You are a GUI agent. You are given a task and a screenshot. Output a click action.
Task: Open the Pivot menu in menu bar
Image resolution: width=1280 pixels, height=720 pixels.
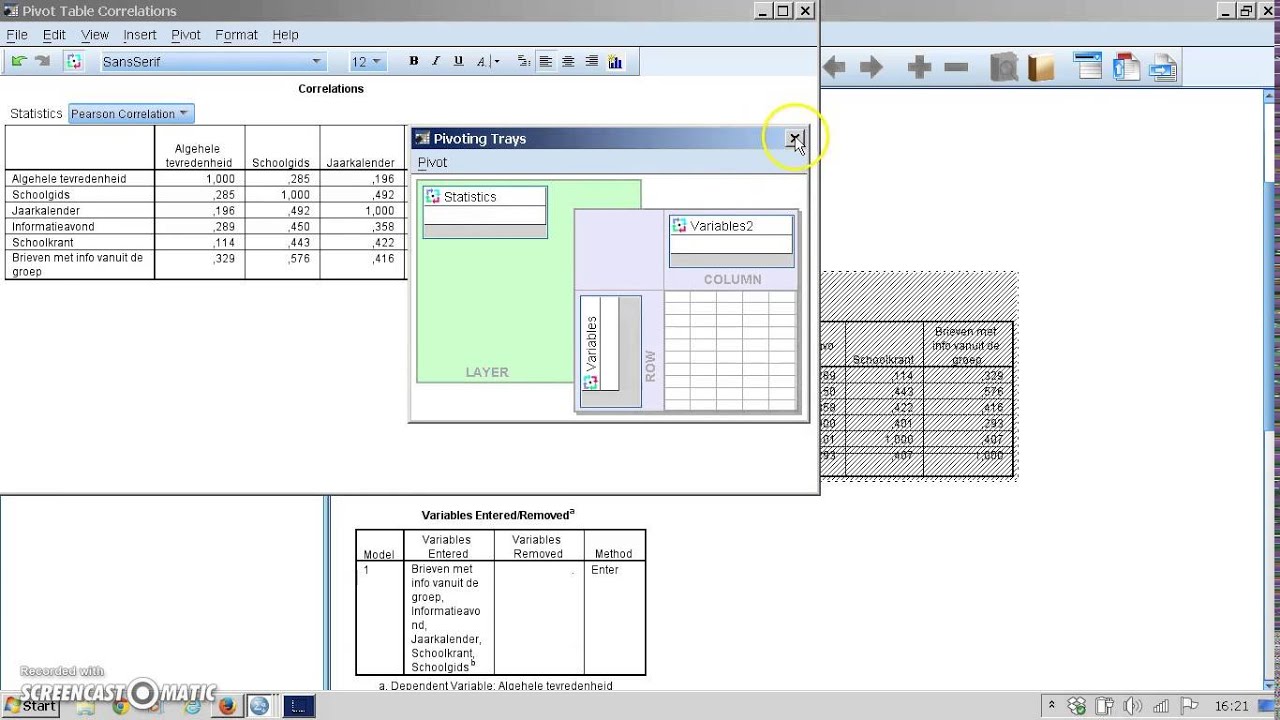186,34
